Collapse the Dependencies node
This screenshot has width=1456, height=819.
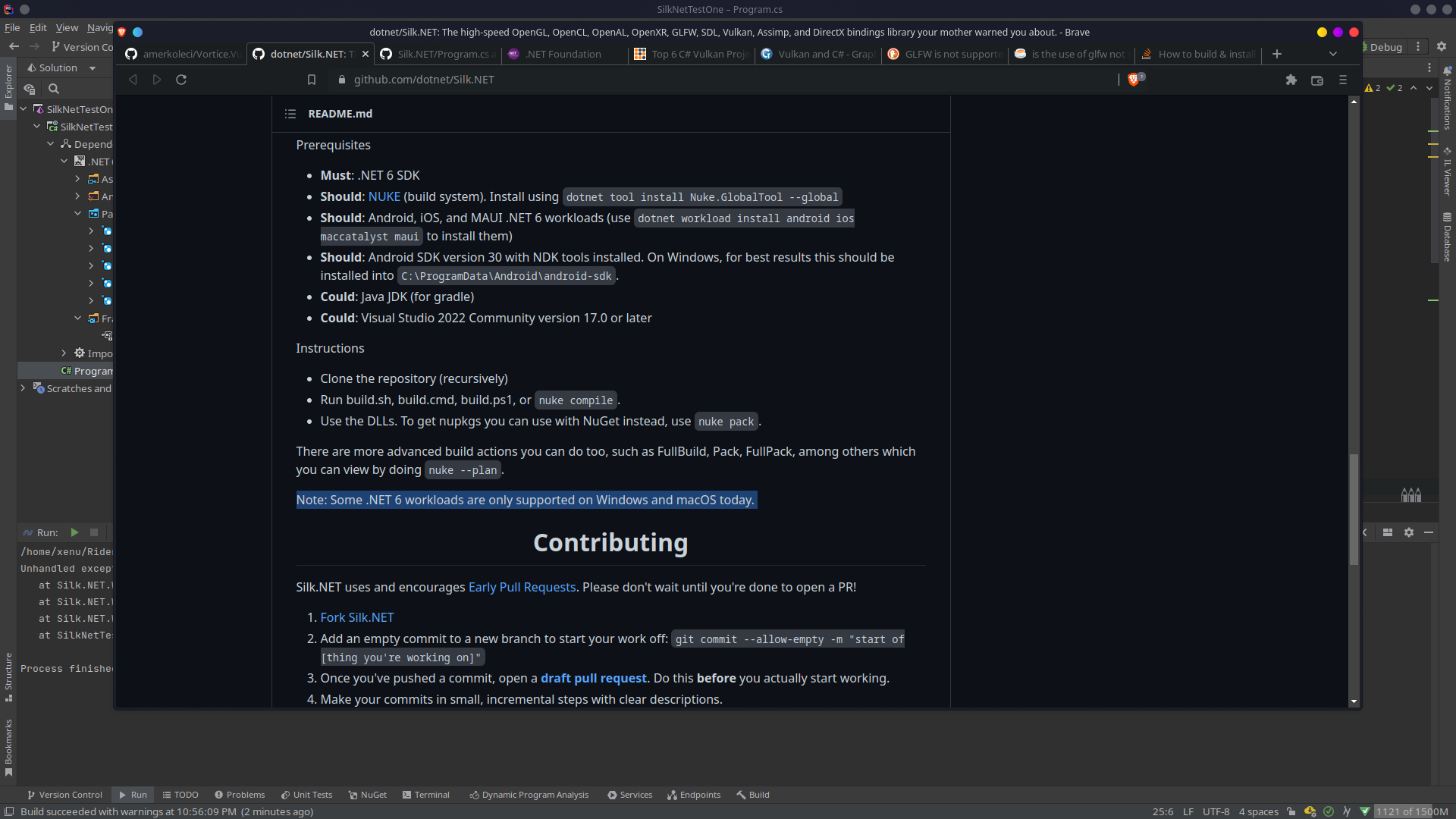[51, 143]
